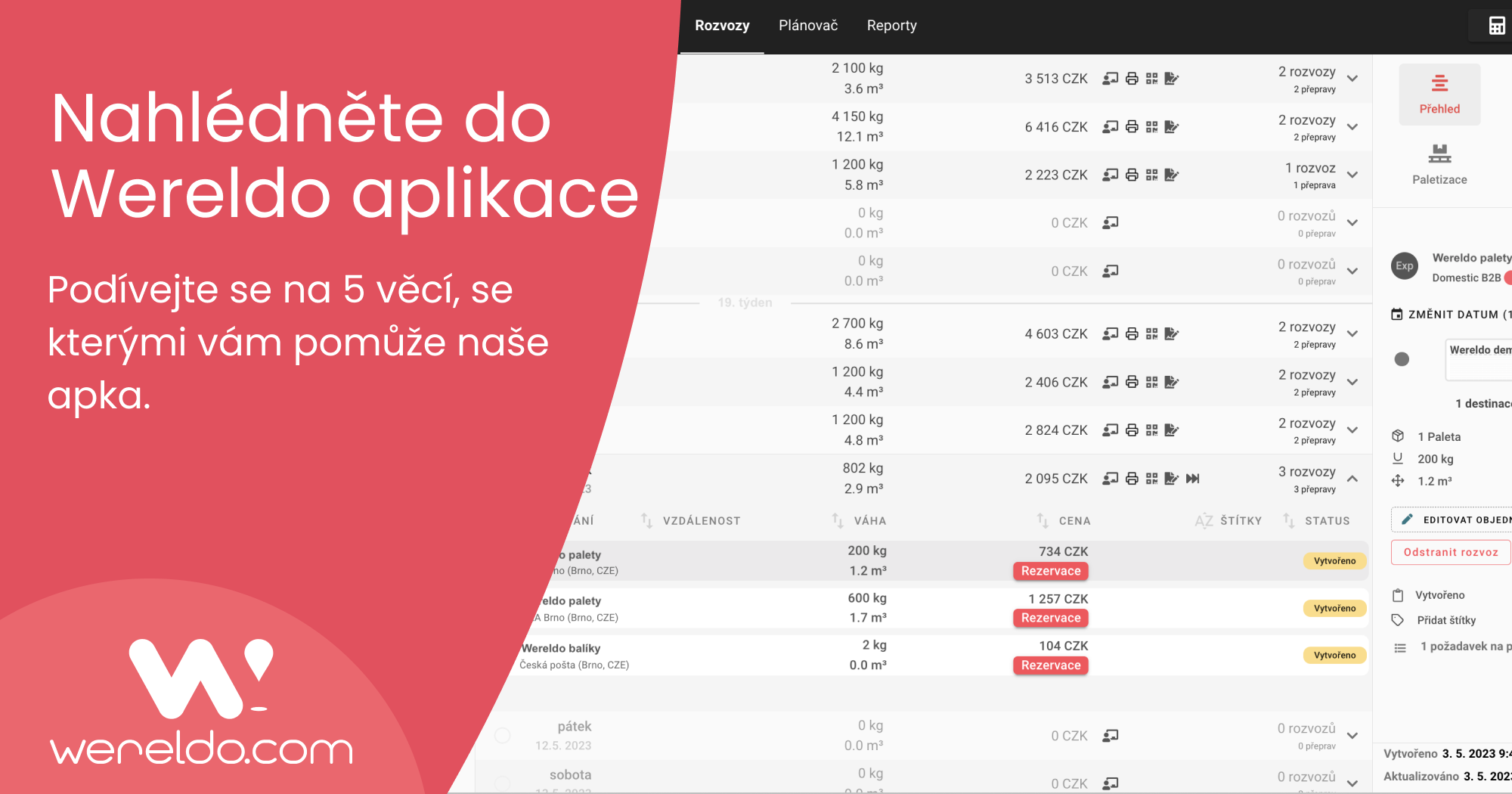Click the calendar icon beside Změnit datum
This screenshot has height=794, width=1512.
point(1397,314)
